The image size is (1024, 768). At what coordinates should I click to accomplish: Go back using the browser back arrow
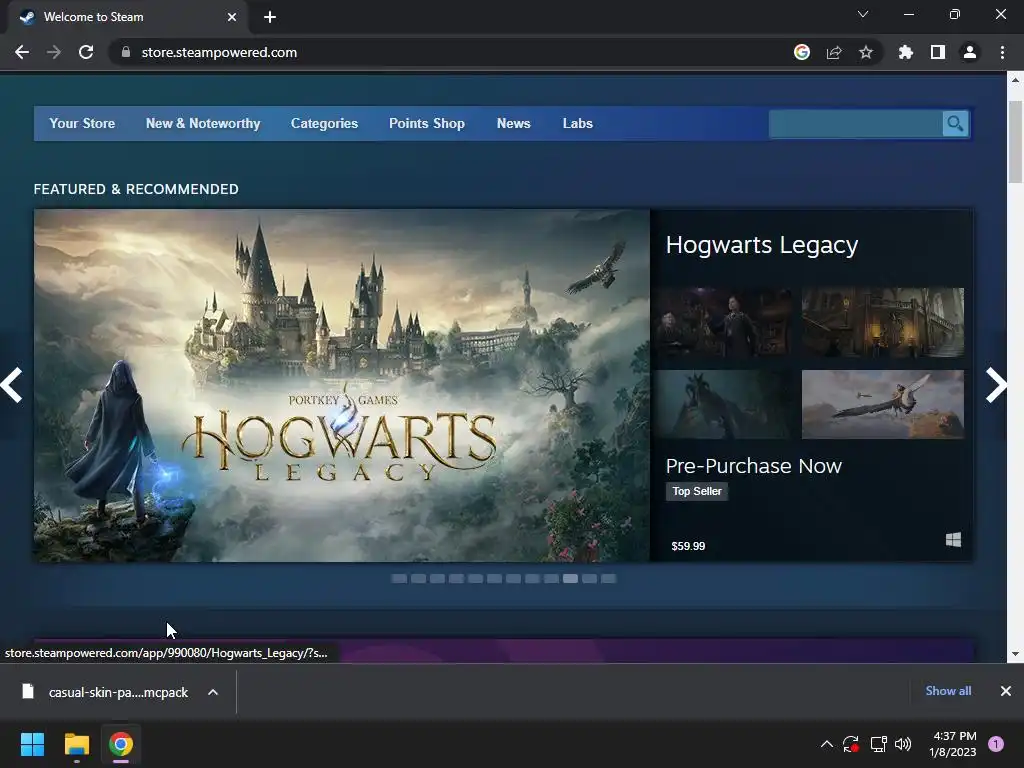pos(22,52)
